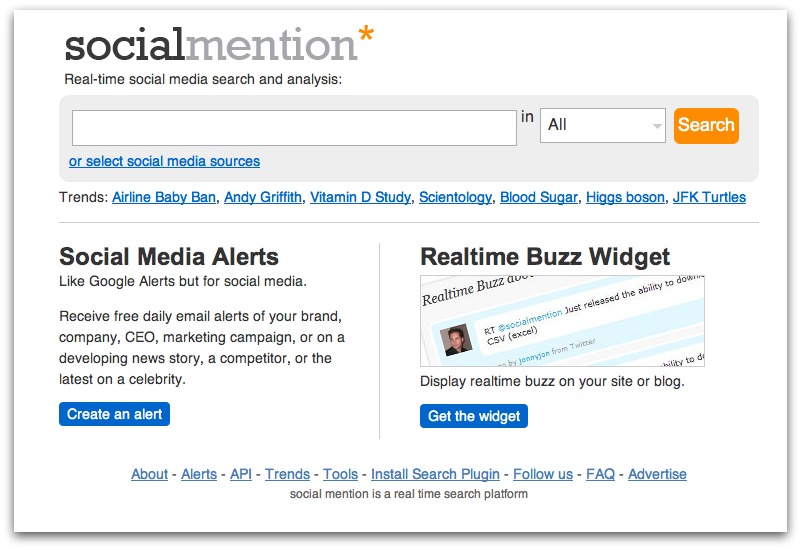Click the Advertise footer link

[657, 474]
